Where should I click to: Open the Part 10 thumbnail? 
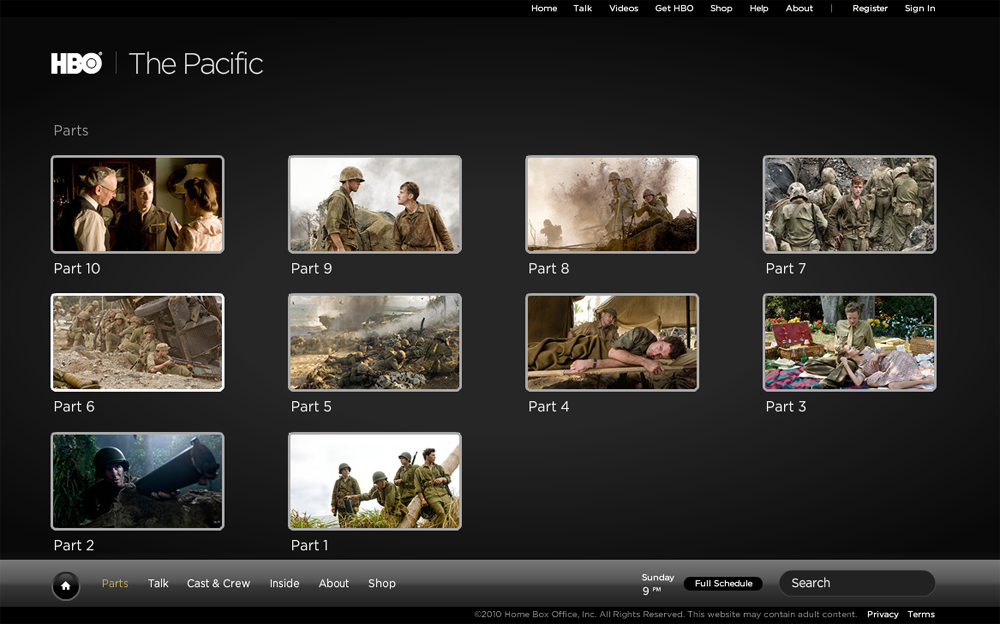coord(137,204)
